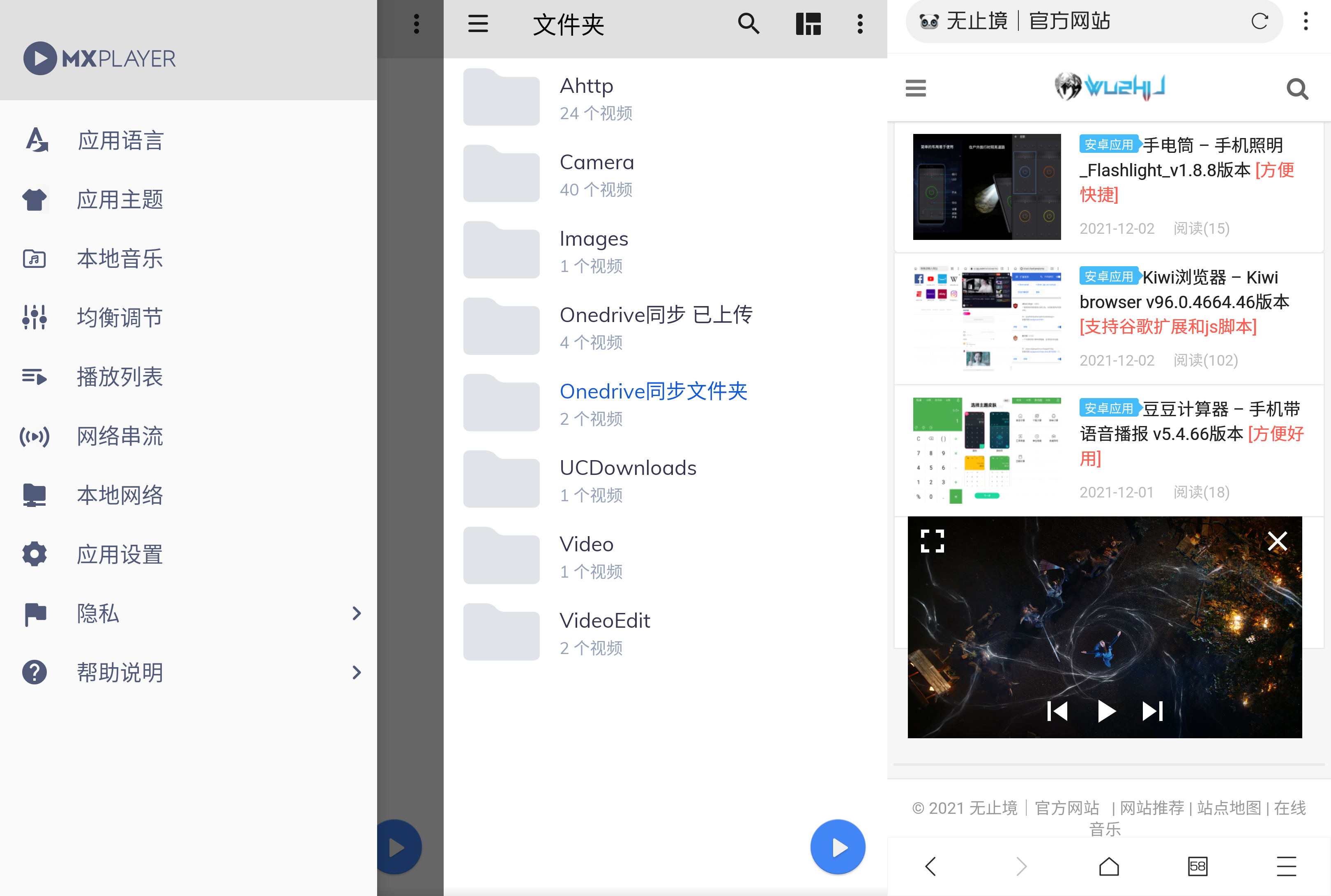Open the 均衡调节 equalizer

189,318
